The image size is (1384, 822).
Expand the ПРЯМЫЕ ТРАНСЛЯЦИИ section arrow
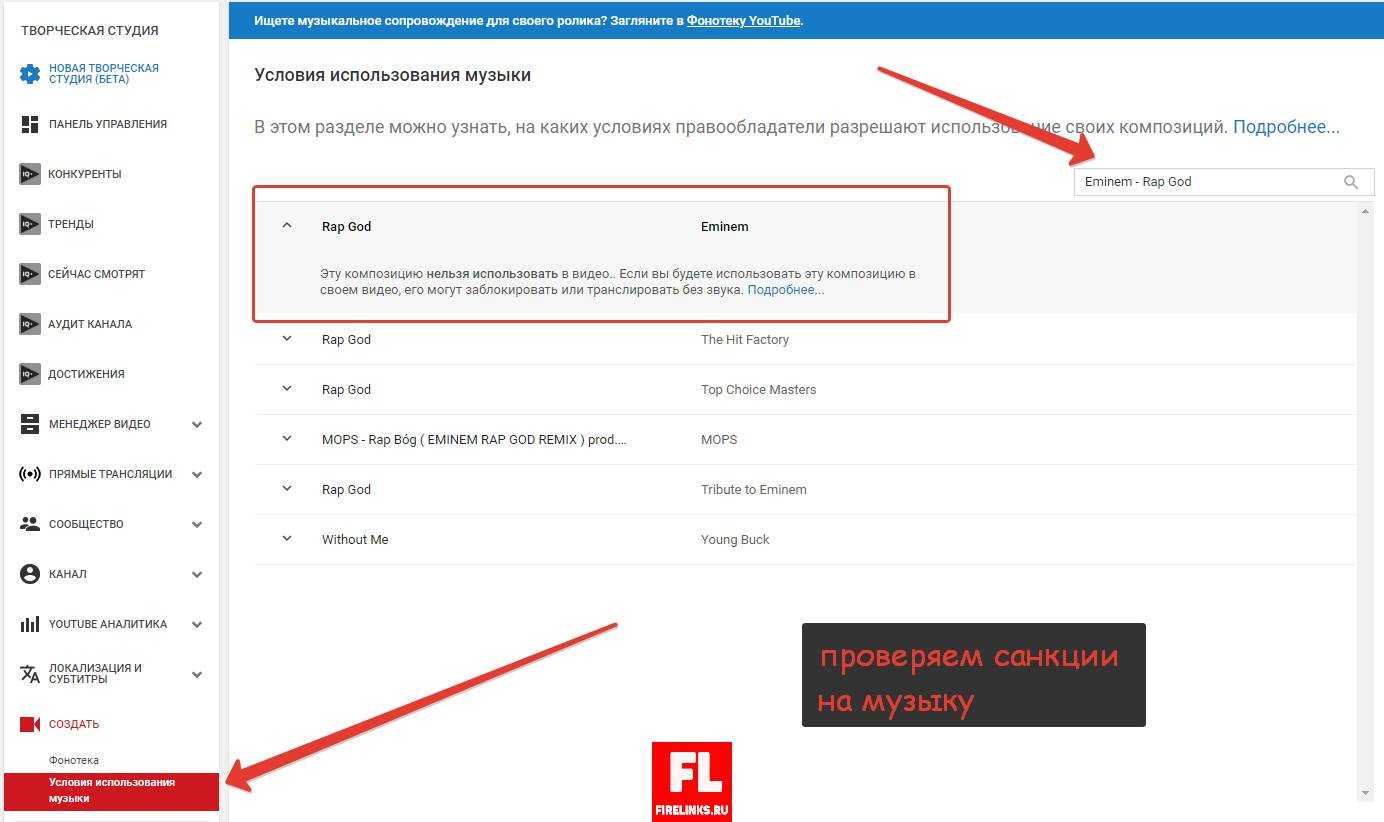[197, 474]
